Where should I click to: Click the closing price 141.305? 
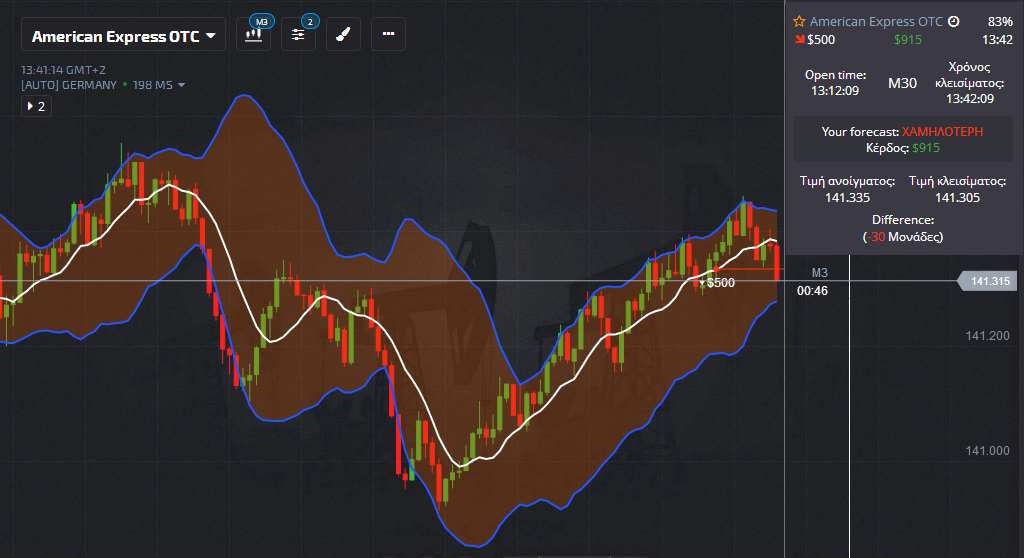coord(957,197)
